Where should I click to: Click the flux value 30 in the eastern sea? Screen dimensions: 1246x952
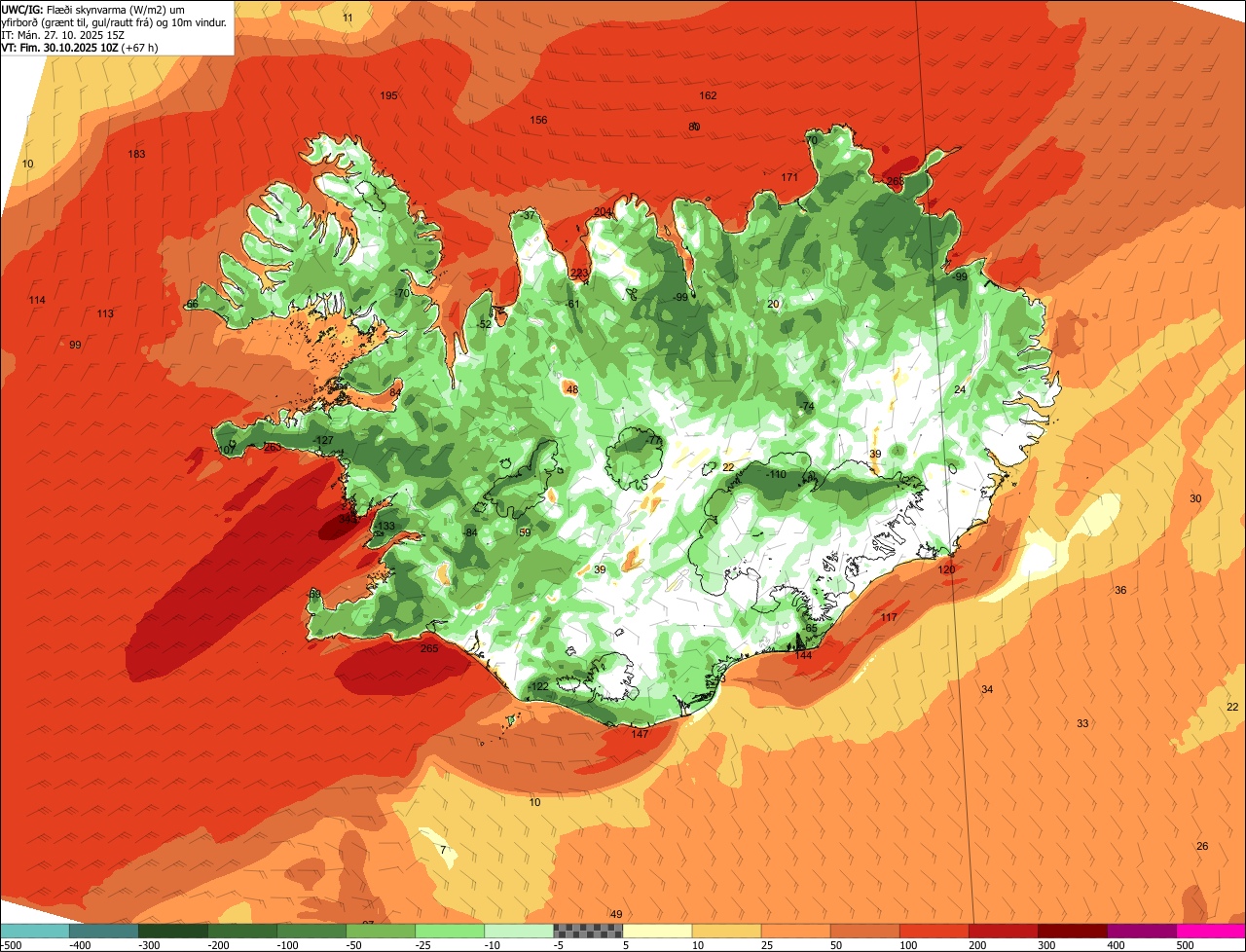pyautogui.click(x=1195, y=498)
